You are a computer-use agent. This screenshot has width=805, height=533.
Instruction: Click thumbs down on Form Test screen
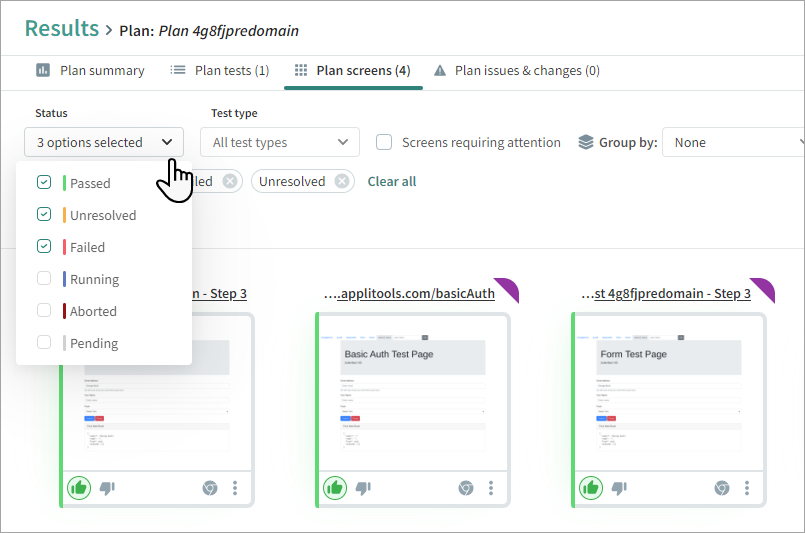coord(620,488)
